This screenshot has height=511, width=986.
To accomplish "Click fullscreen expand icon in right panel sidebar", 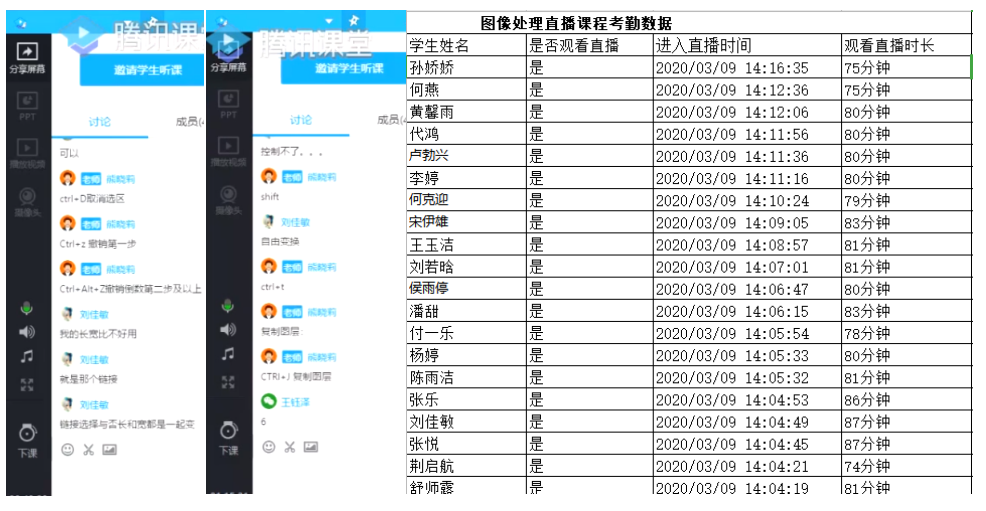I will point(229,382).
